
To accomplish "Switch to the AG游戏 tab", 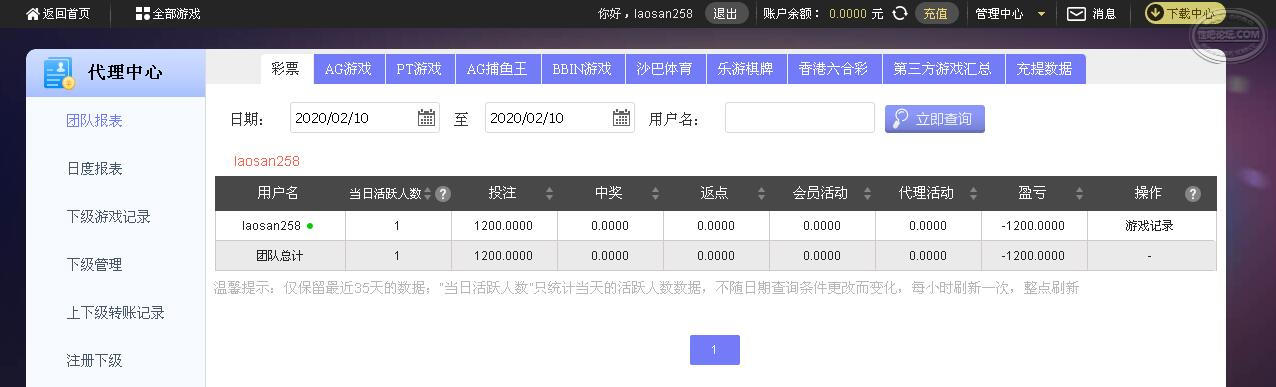I will tap(348, 69).
